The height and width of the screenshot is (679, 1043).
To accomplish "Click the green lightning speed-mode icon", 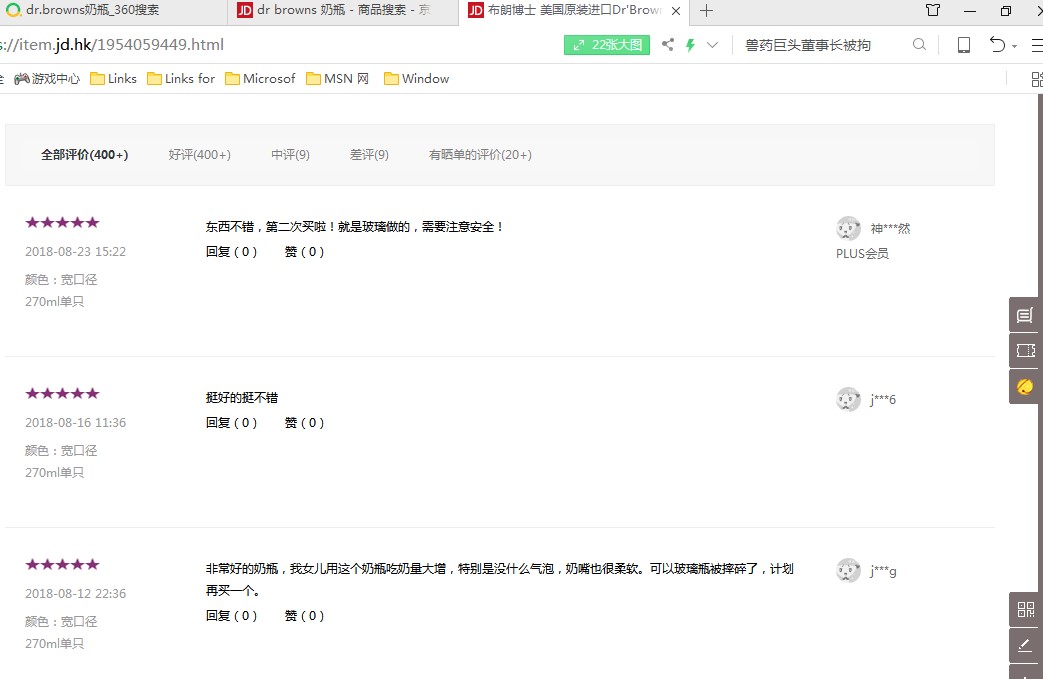I will coord(690,45).
